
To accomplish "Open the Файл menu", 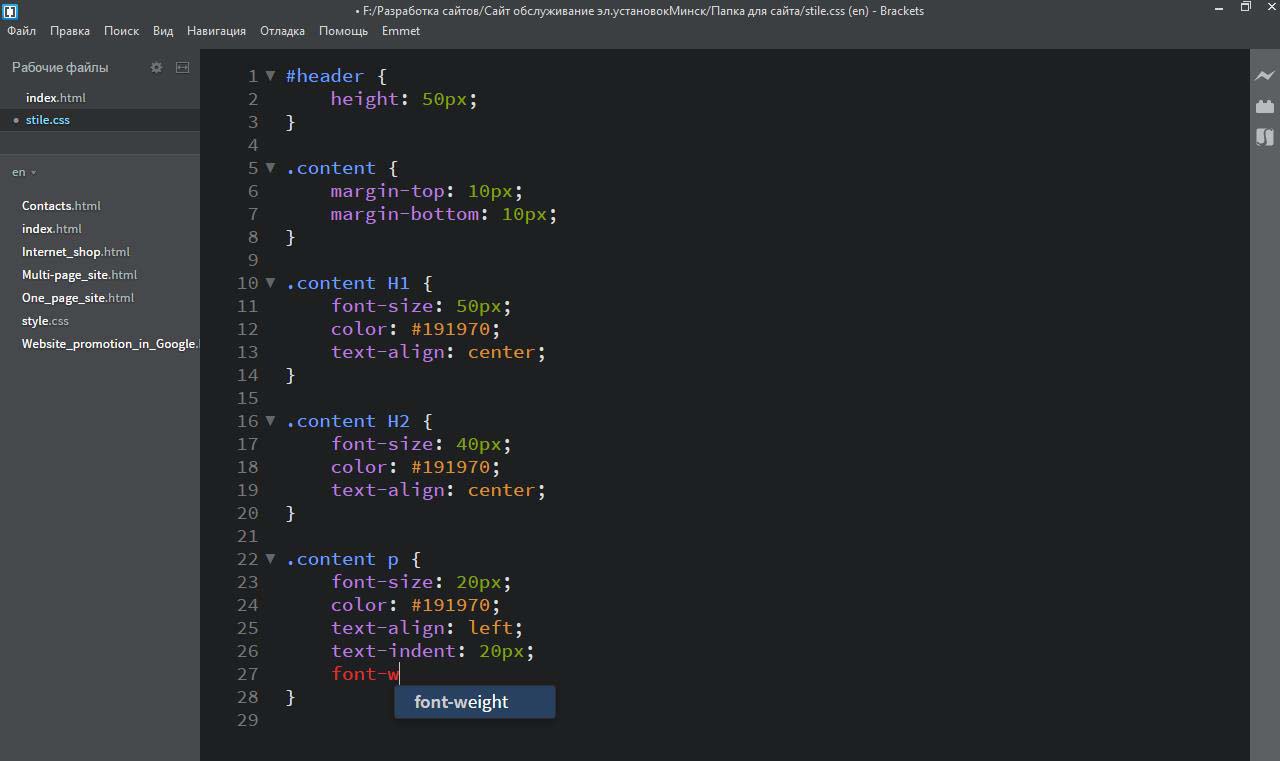I will pyautogui.click(x=21, y=31).
